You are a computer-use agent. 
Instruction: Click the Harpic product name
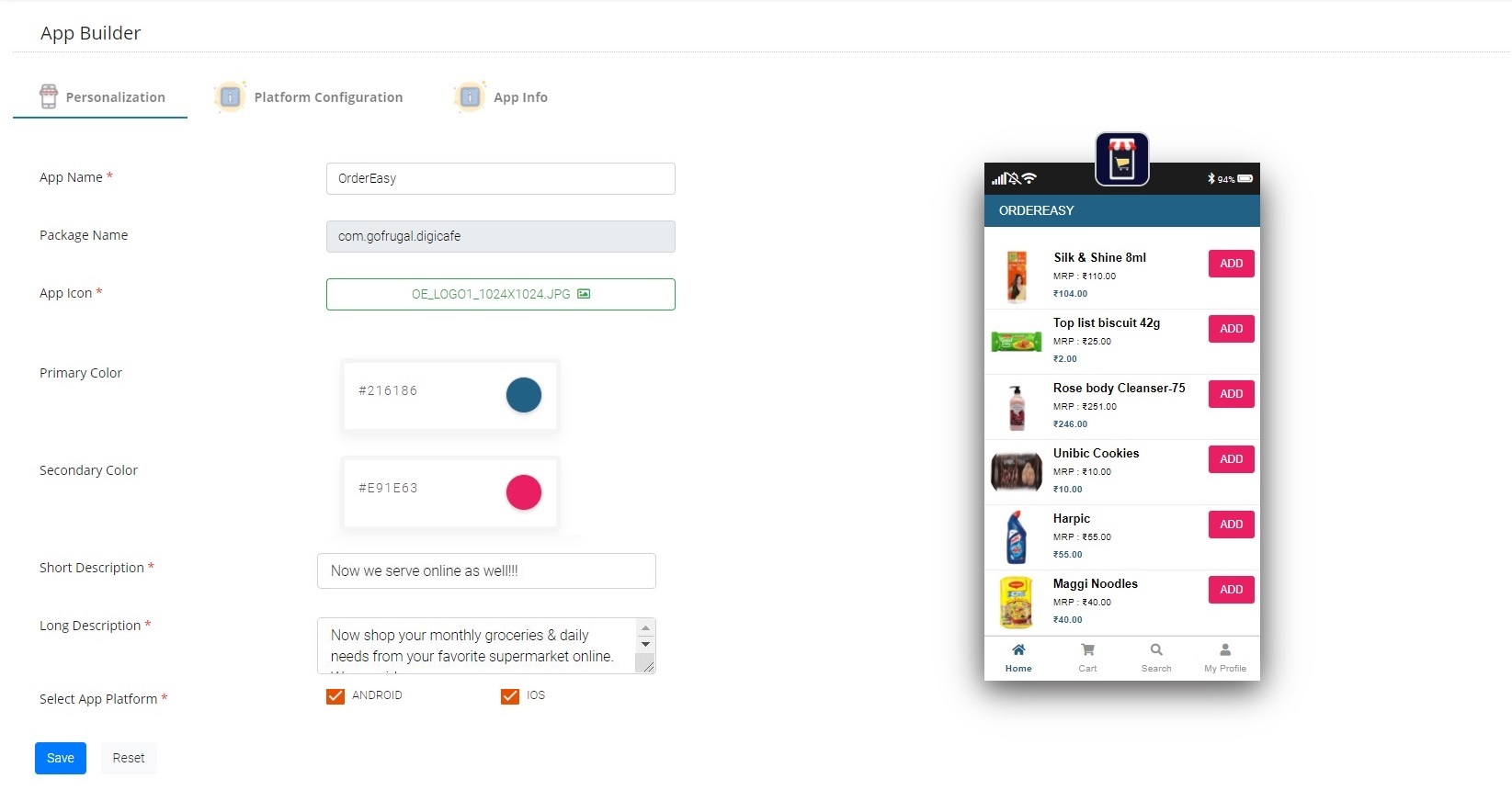click(x=1072, y=519)
